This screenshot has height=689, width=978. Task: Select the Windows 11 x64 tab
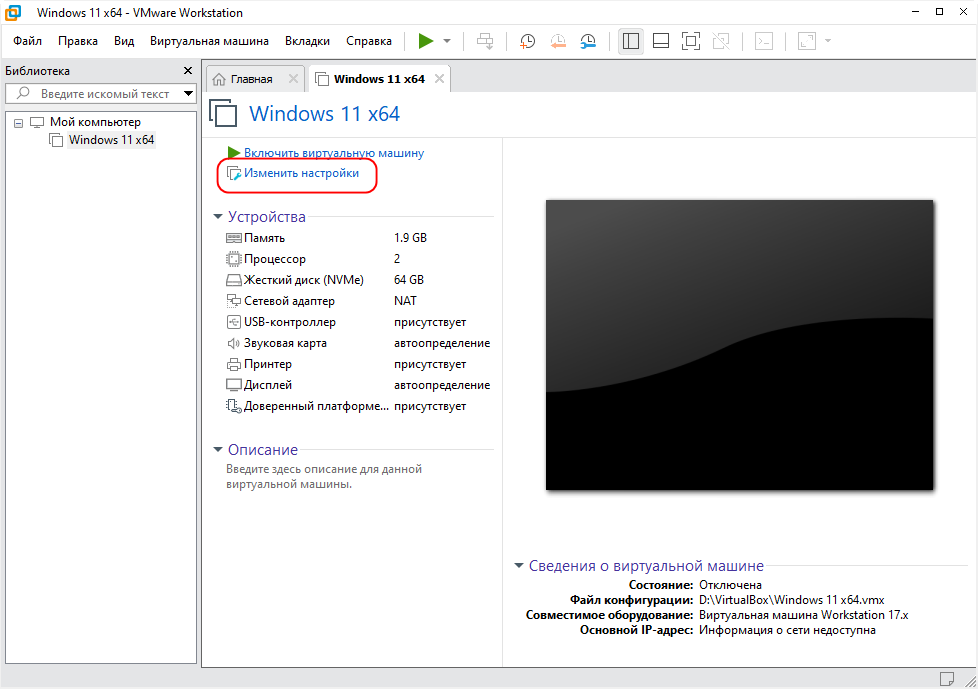pos(379,79)
